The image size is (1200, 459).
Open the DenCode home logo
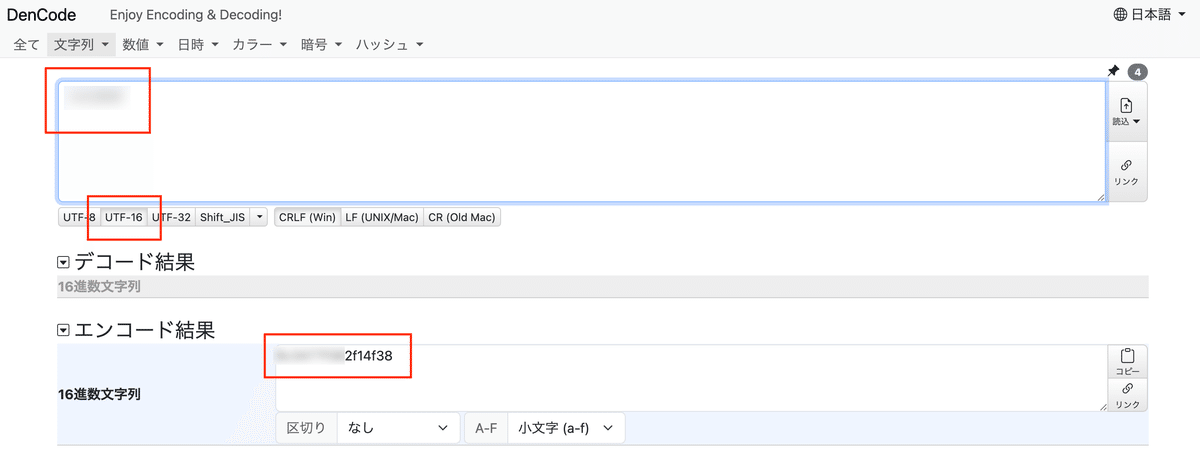coord(41,15)
